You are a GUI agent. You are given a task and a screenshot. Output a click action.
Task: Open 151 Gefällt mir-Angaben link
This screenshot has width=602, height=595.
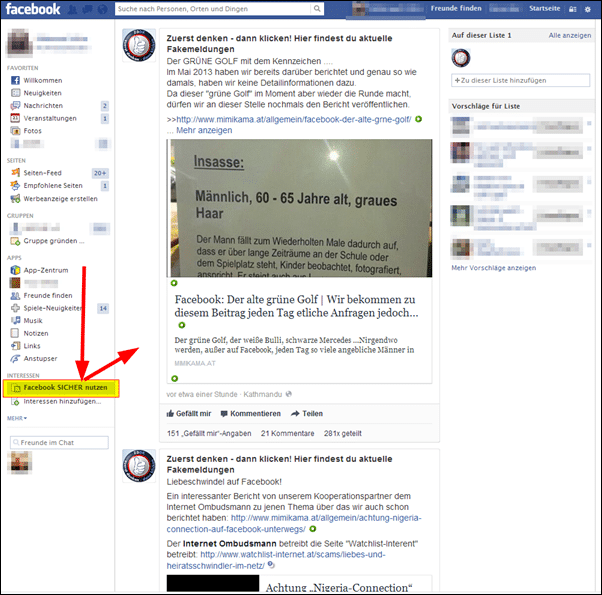(x=209, y=433)
